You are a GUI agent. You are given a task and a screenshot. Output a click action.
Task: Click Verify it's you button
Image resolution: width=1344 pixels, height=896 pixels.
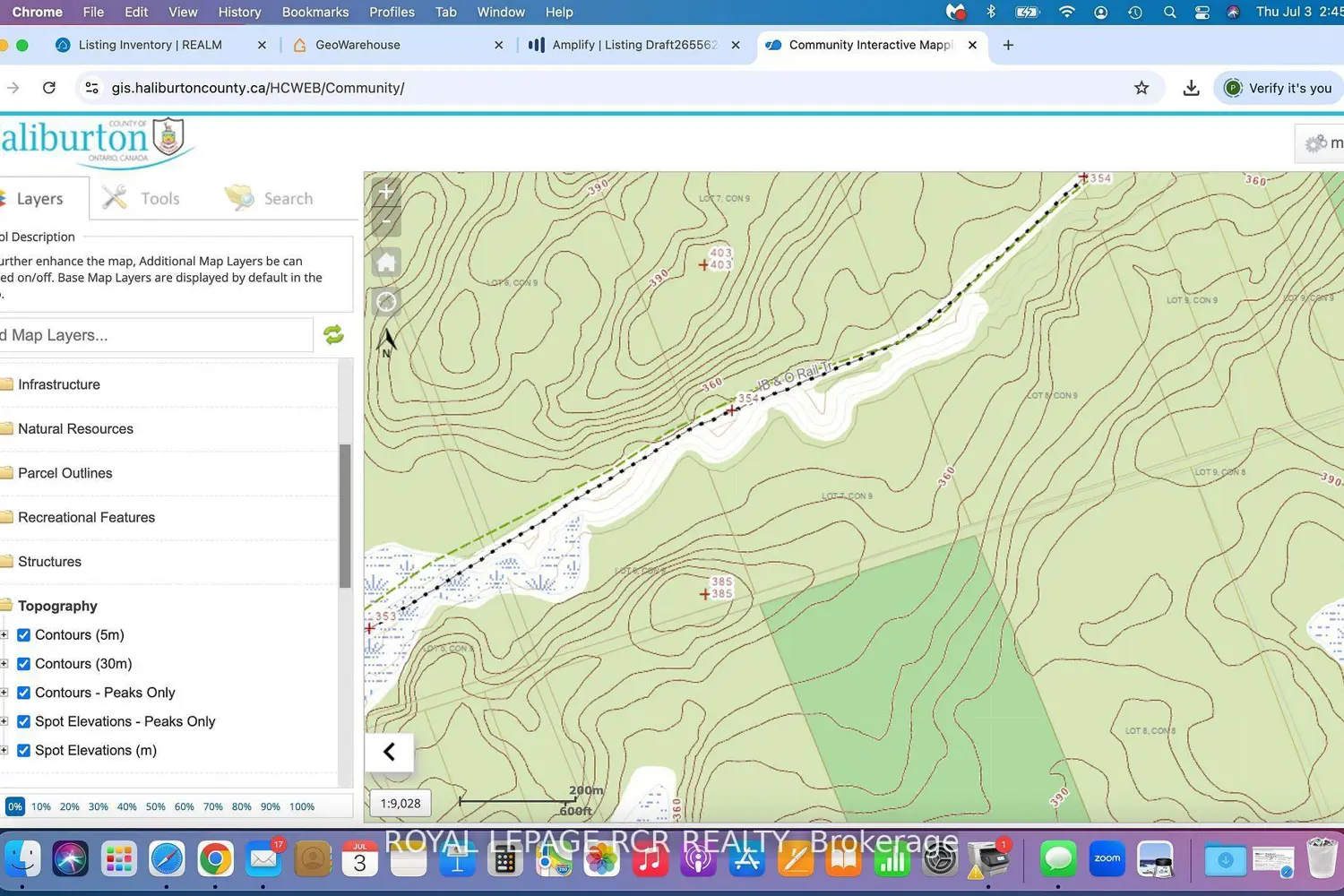[x=1279, y=88]
